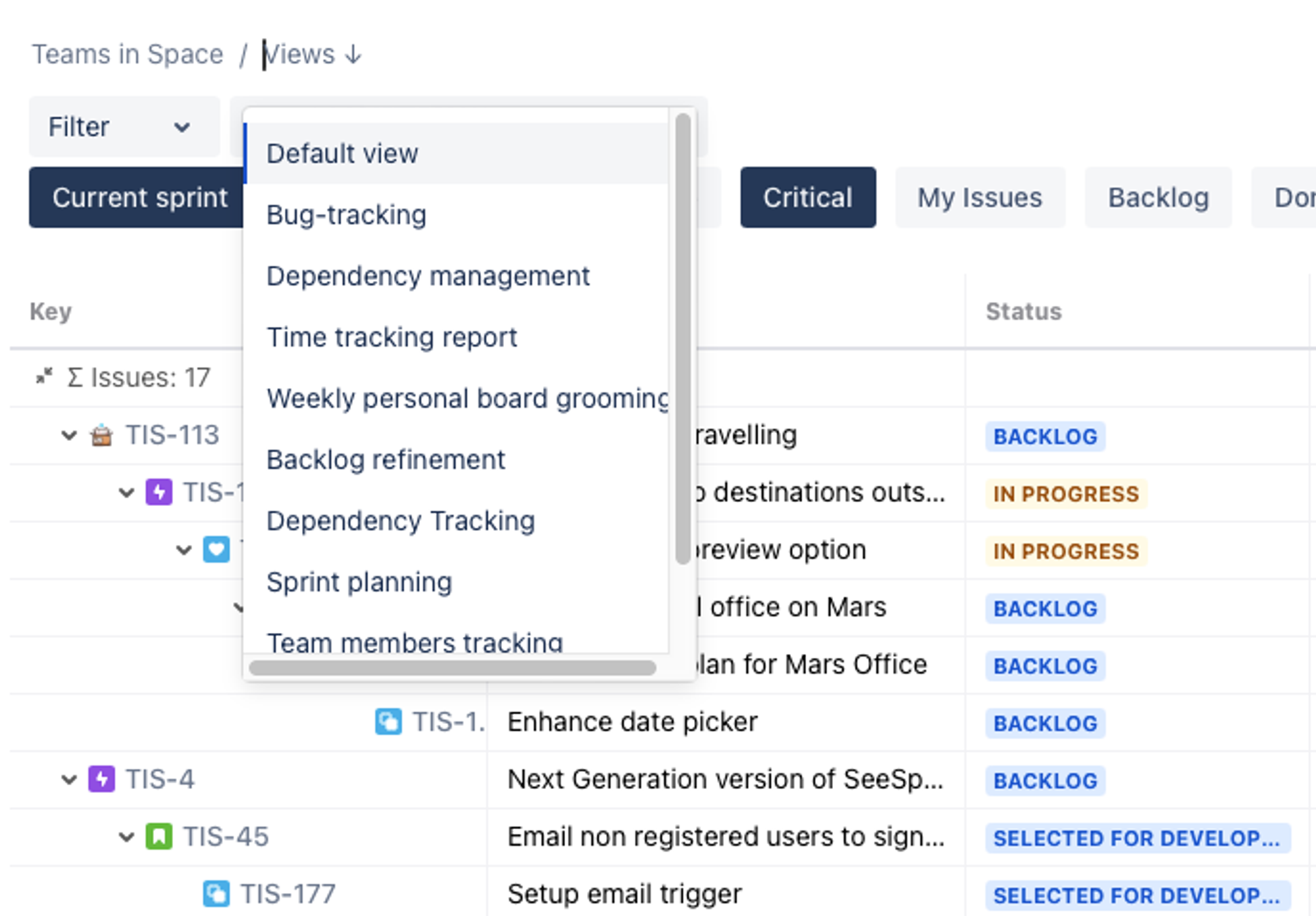
Task: Toggle the Current sprint quick filter
Action: point(139,197)
